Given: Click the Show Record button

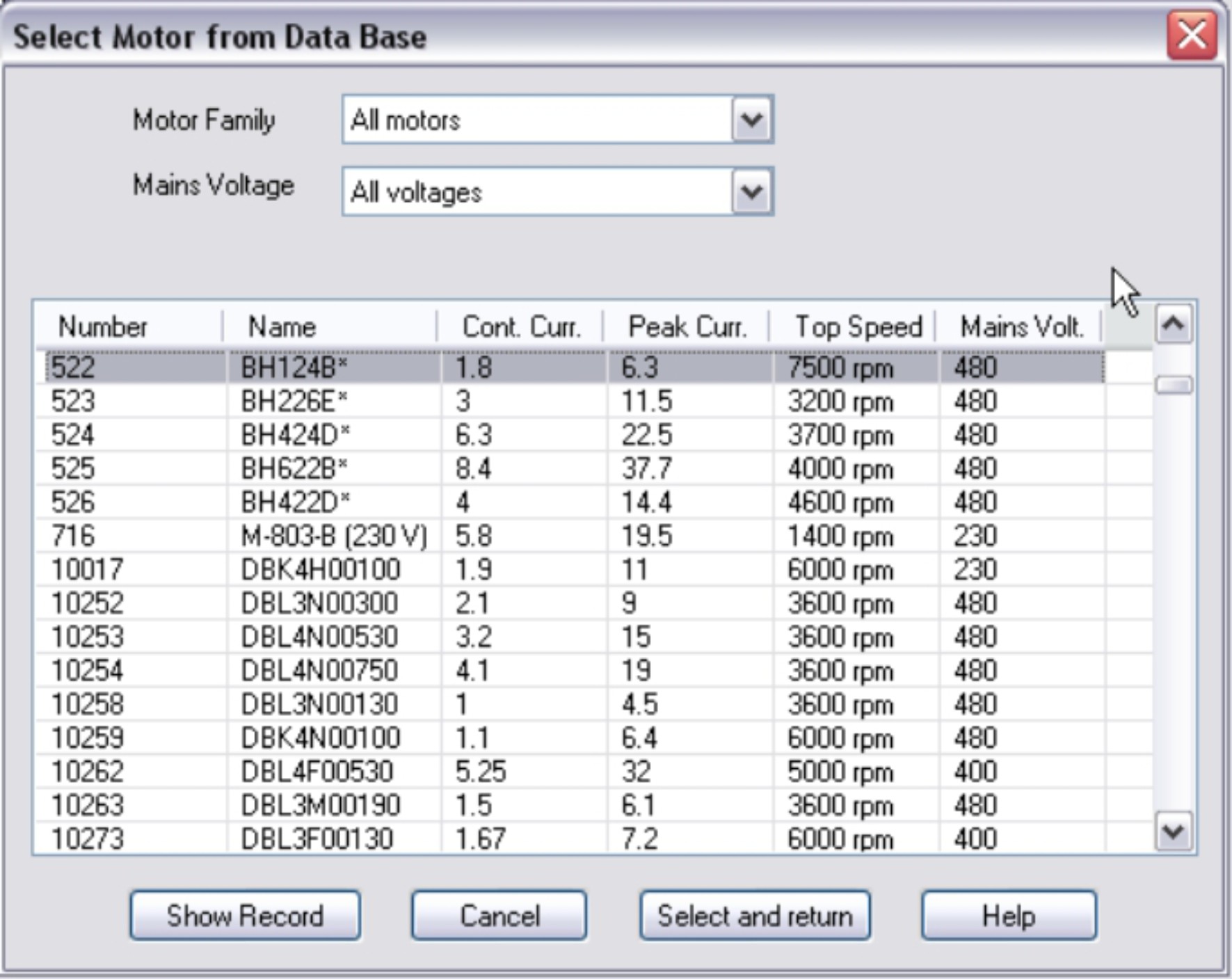Looking at the screenshot, I should pyautogui.click(x=245, y=916).
